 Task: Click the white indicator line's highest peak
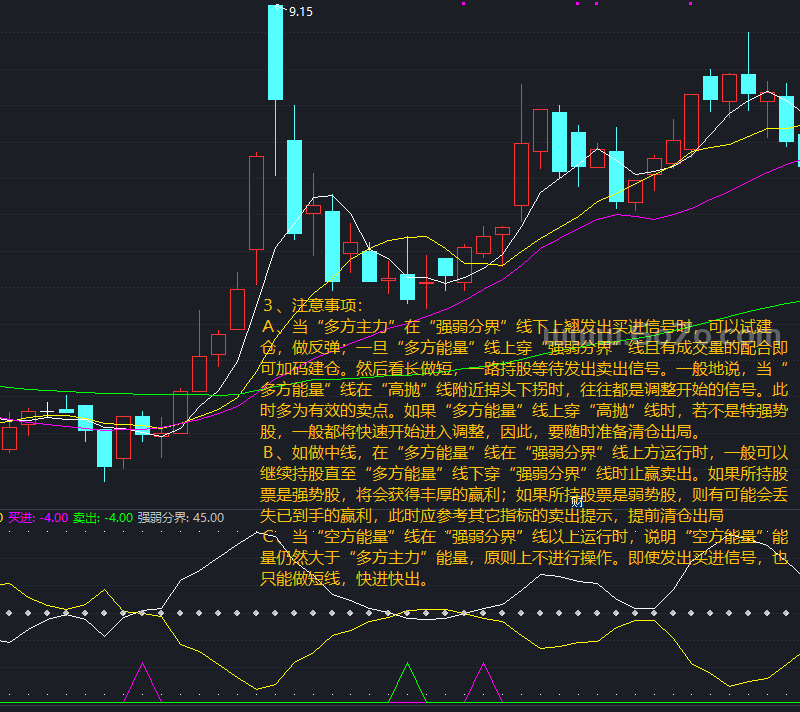[258, 532]
